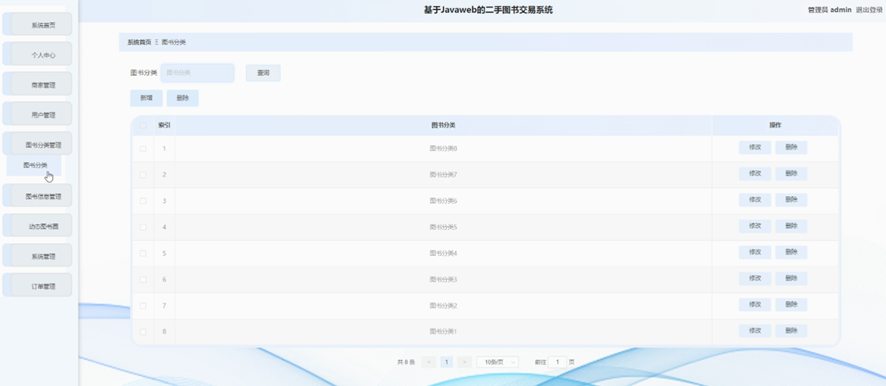This screenshot has width=886, height=386.
Task: Toggle the select-all checkbox in table header
Action: 143,125
